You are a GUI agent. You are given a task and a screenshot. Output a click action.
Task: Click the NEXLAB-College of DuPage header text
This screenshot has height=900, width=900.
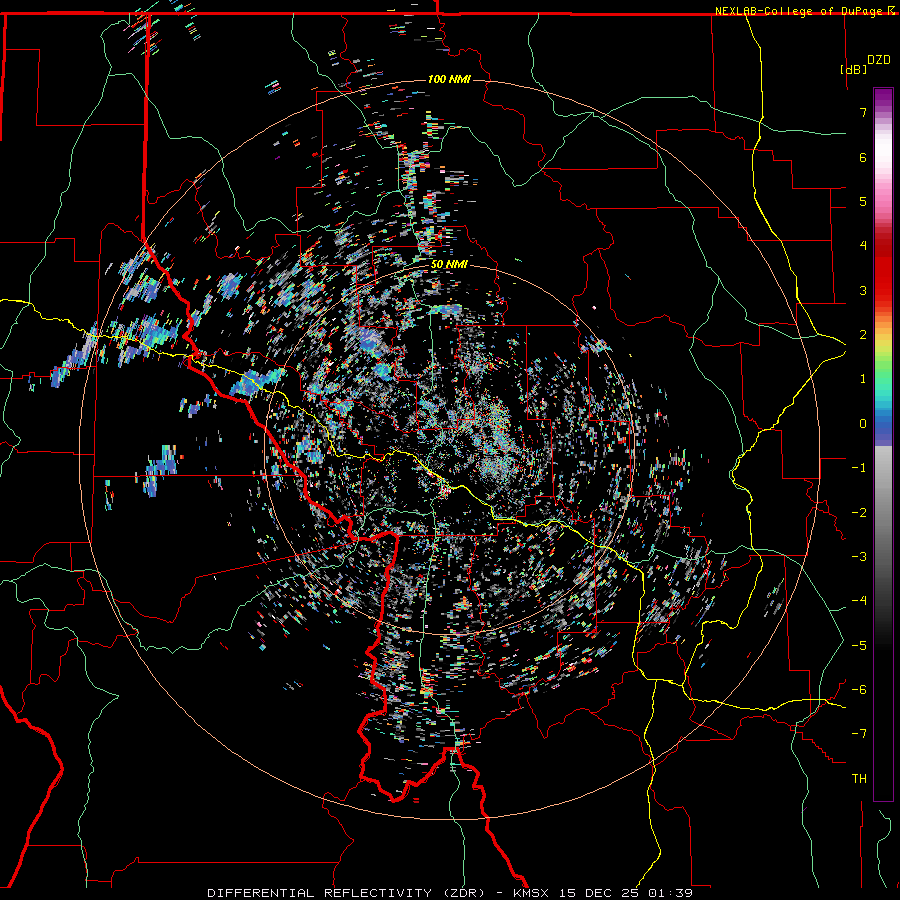tap(799, 11)
